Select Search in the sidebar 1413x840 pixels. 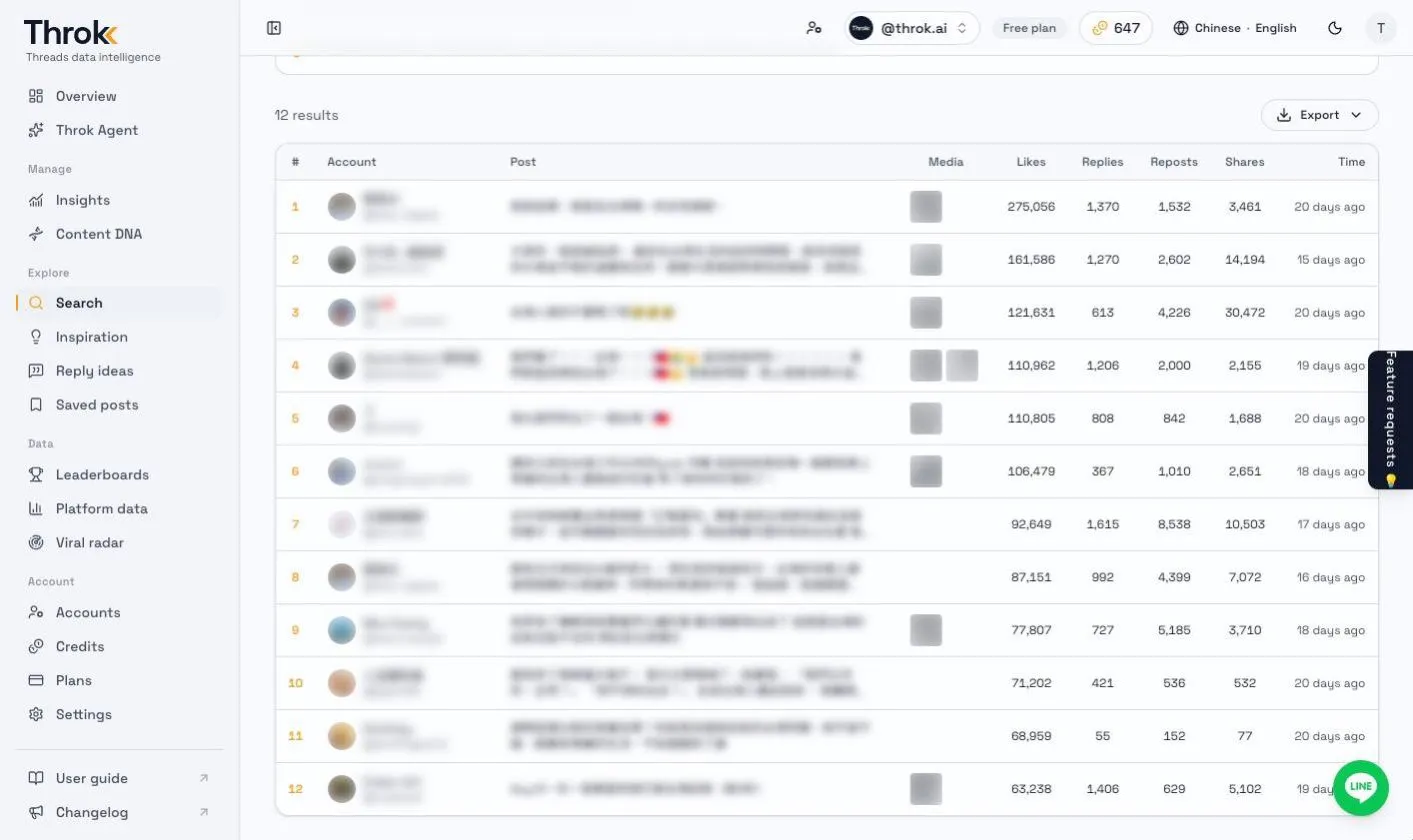[120, 303]
